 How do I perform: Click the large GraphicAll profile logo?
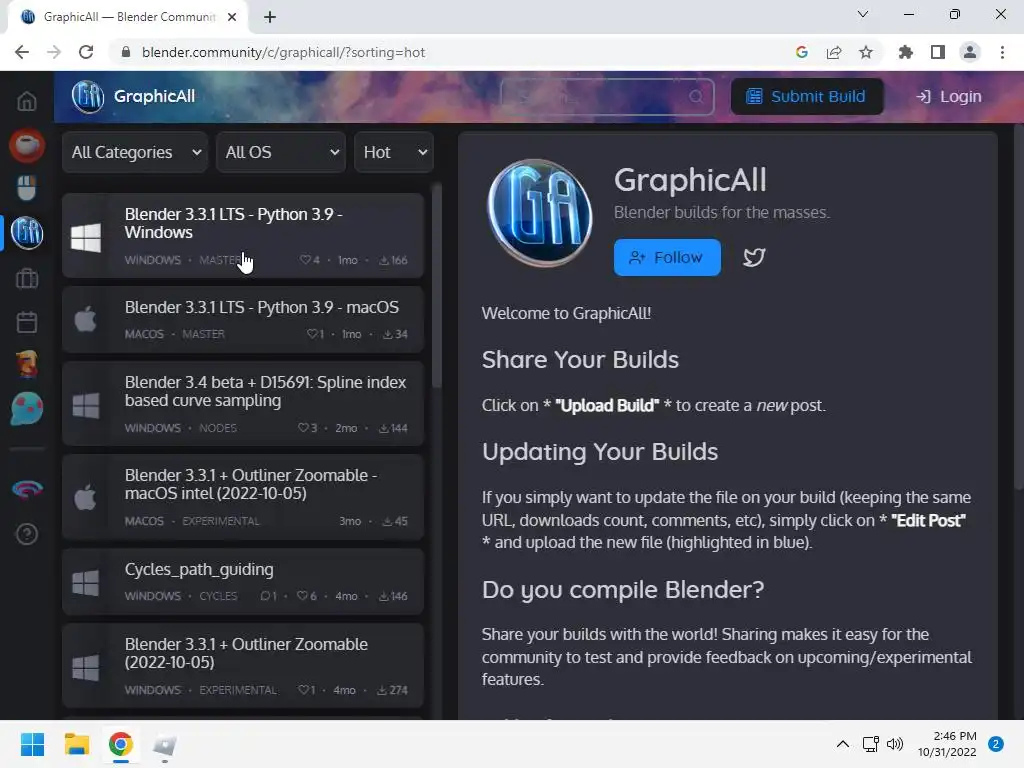(x=540, y=213)
